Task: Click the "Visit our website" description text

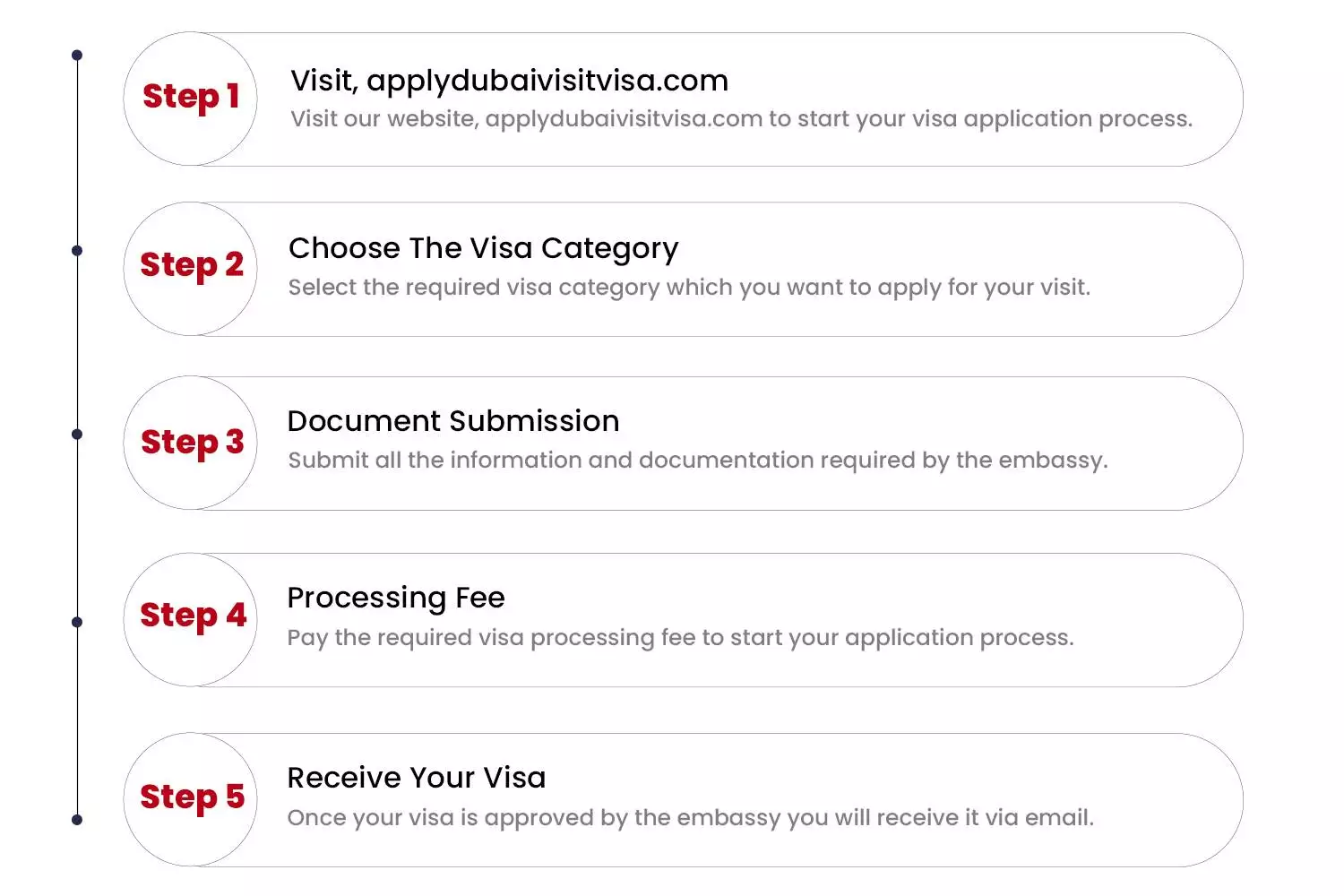Action: [741, 119]
